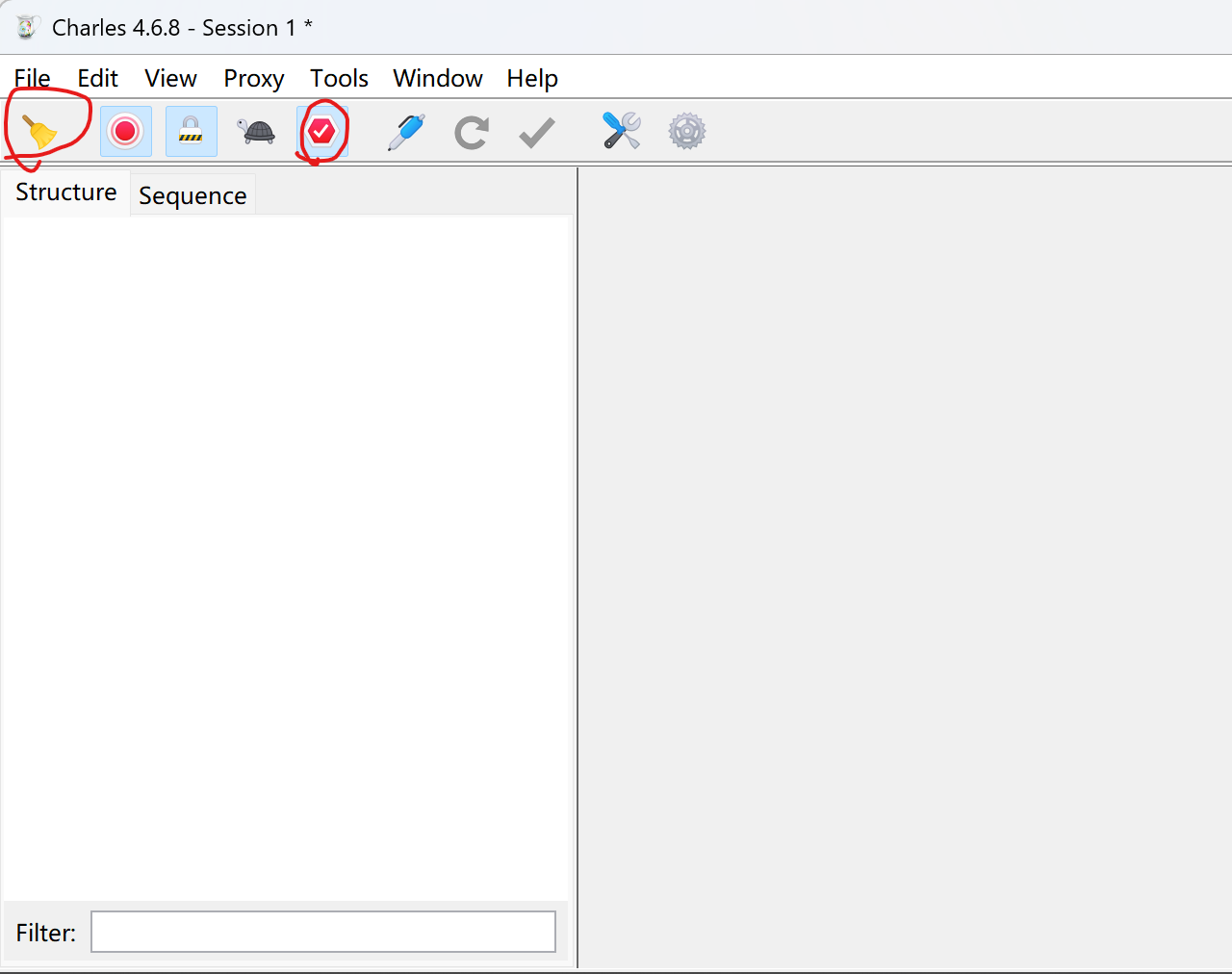Open the Edit menu

[x=98, y=78]
